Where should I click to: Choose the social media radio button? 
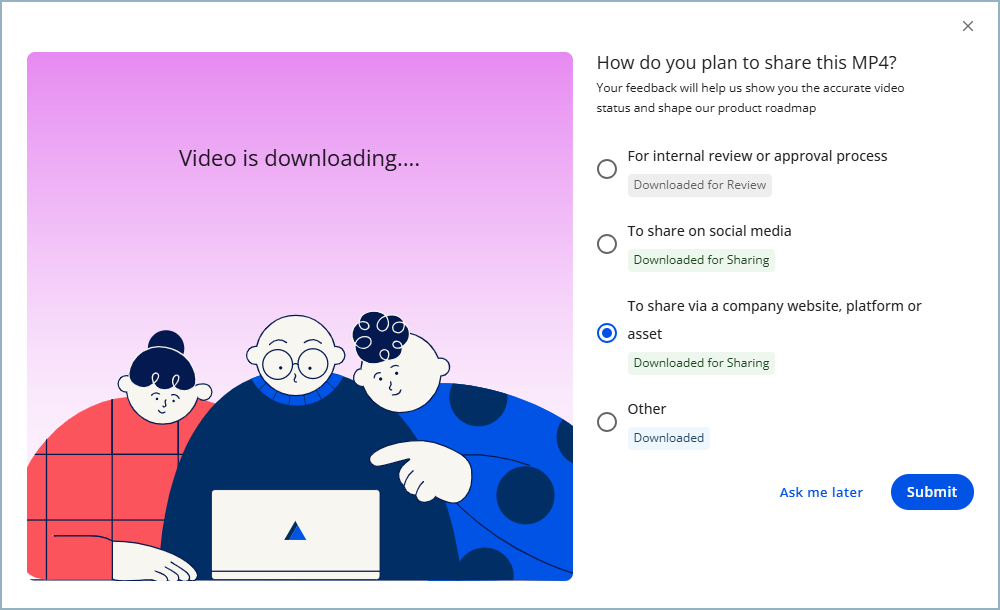[607, 244]
